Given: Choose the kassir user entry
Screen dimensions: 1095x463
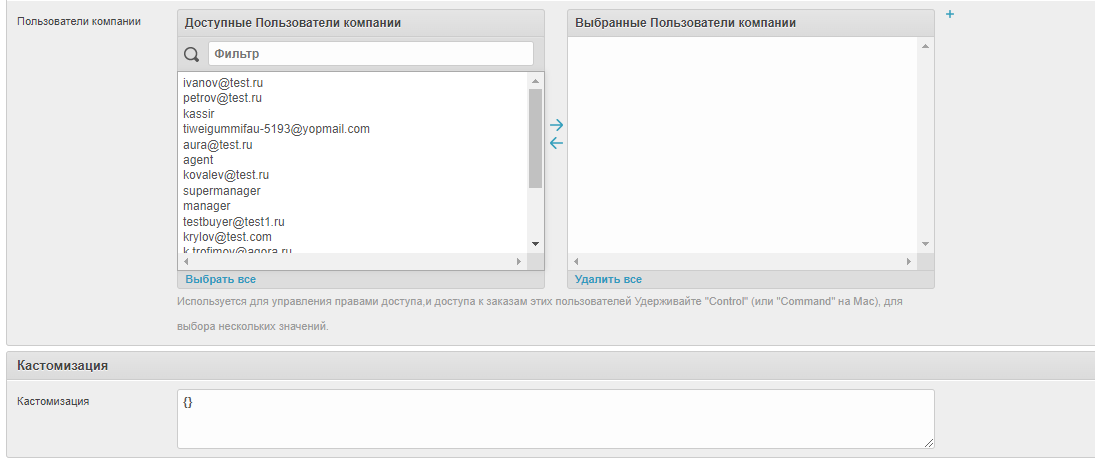Looking at the screenshot, I should 199,114.
